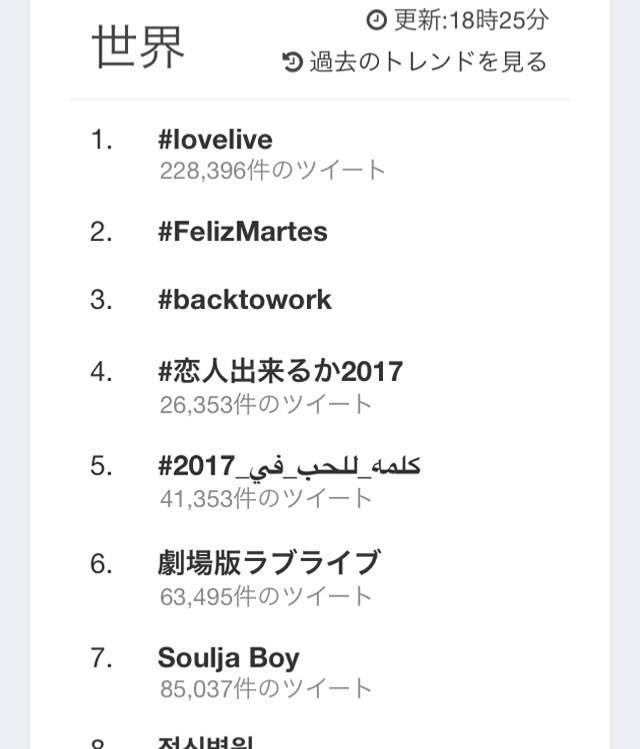Select the partially visible Korean trend at the bottom

point(206,742)
